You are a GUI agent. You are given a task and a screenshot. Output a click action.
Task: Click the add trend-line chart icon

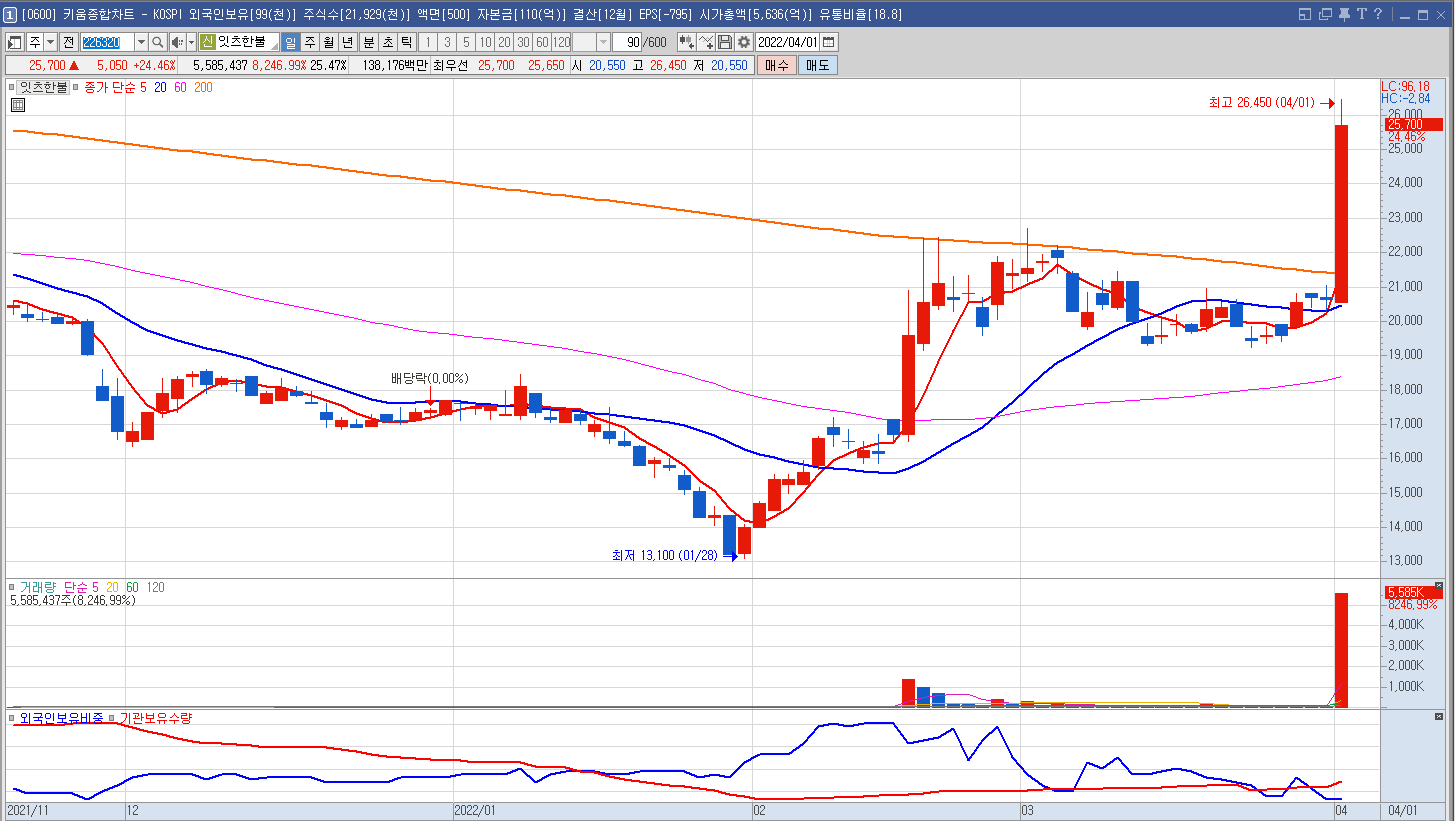coord(706,42)
